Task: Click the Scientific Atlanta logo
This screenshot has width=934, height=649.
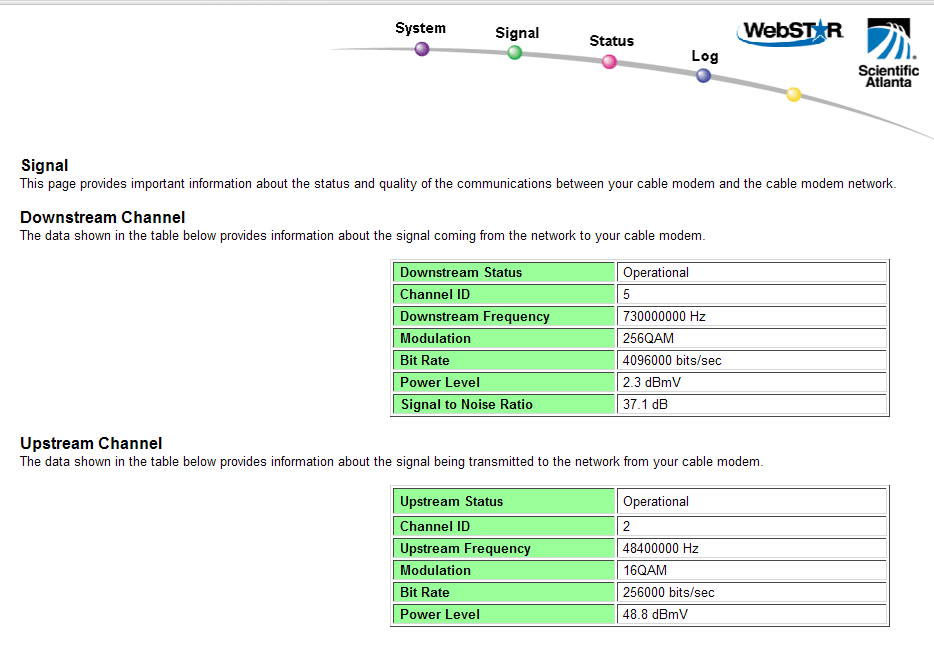Action: 888,53
